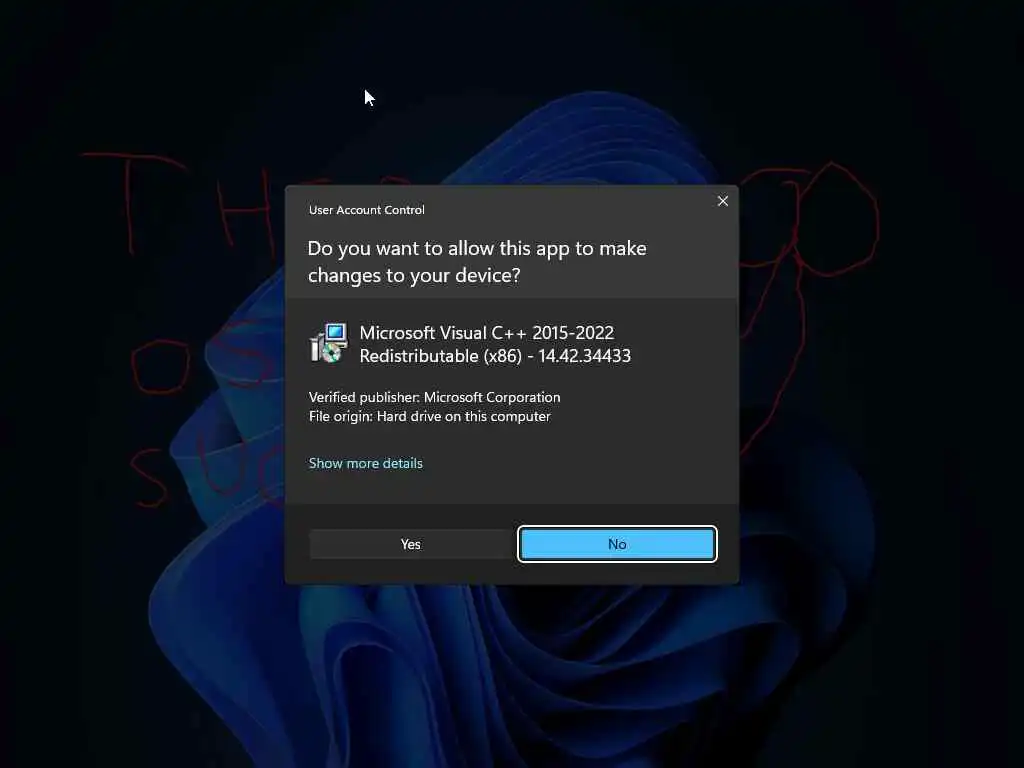This screenshot has height=768, width=1024.
Task: Click 'Do you want to allow this app' heading
Action: click(x=477, y=262)
